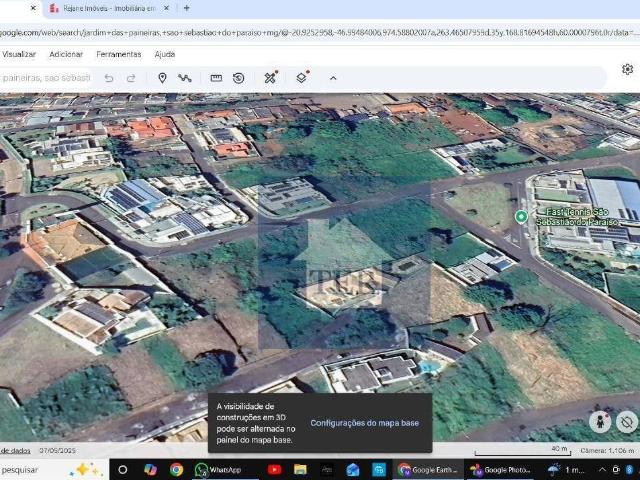The width and height of the screenshot is (640, 480).
Task: Click the Windows taskbar search box 'pesquisar'
Action: coord(53,470)
